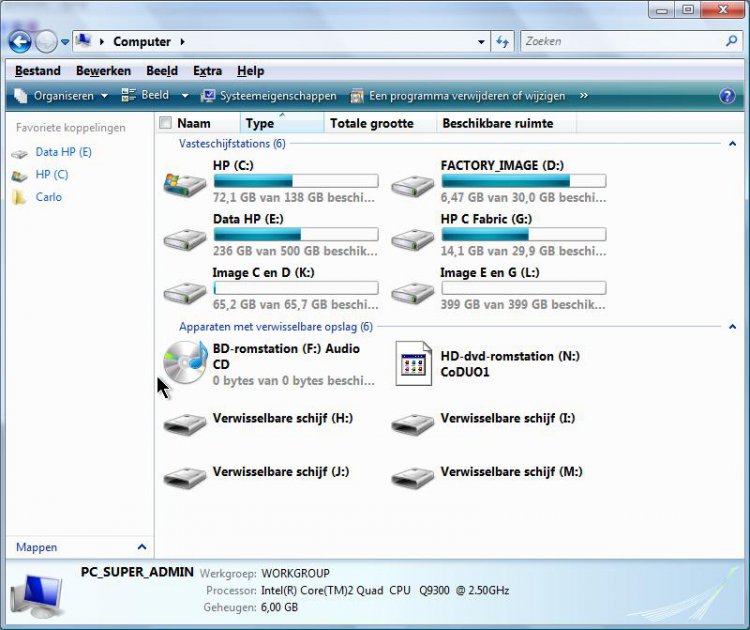750x630 pixels.
Task: Click into the Zoeken search field
Action: coord(622,42)
